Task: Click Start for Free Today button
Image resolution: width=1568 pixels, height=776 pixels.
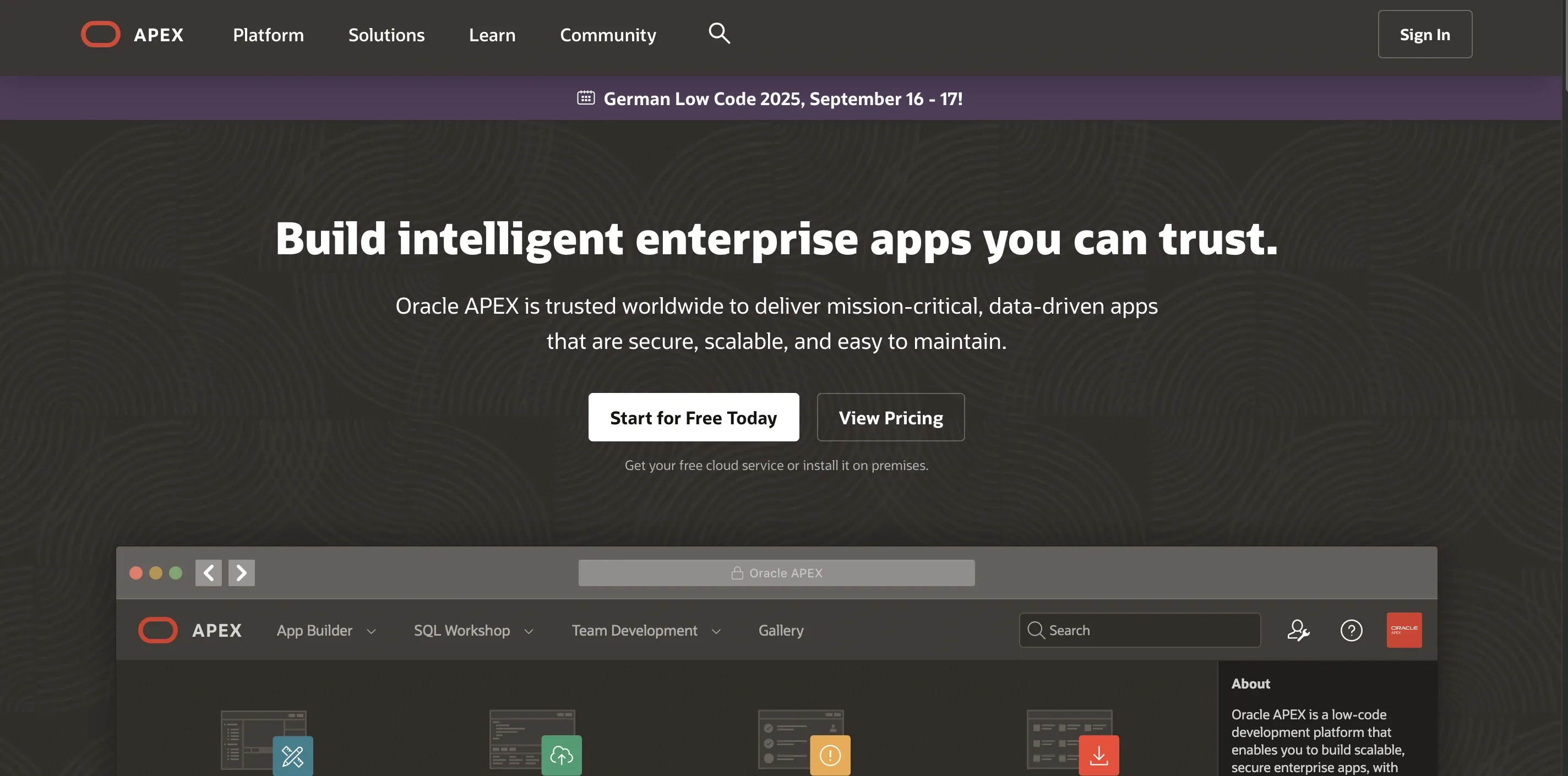Action: pyautogui.click(x=693, y=417)
